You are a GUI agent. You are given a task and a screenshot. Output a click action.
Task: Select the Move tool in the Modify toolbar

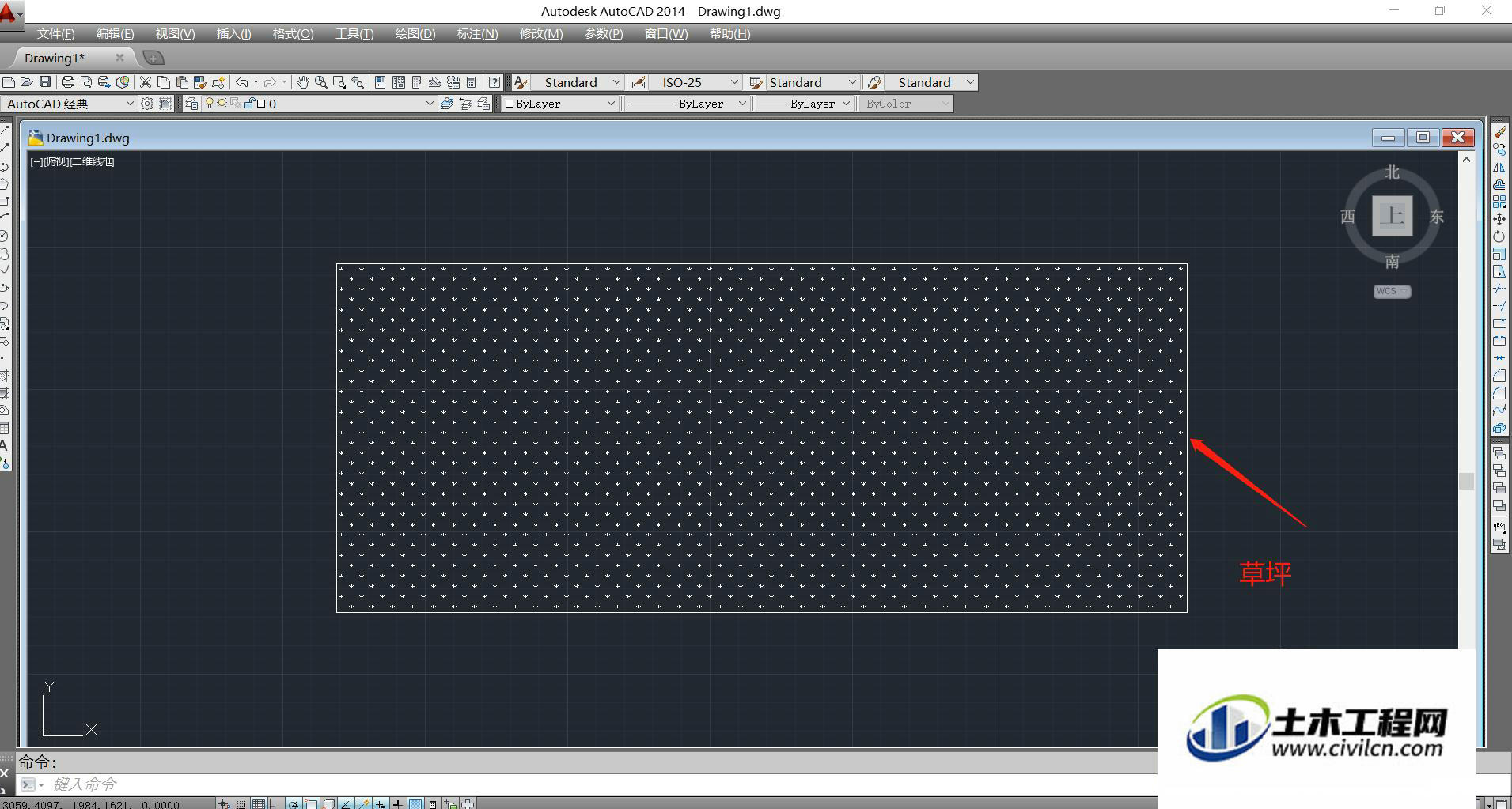point(1499,219)
